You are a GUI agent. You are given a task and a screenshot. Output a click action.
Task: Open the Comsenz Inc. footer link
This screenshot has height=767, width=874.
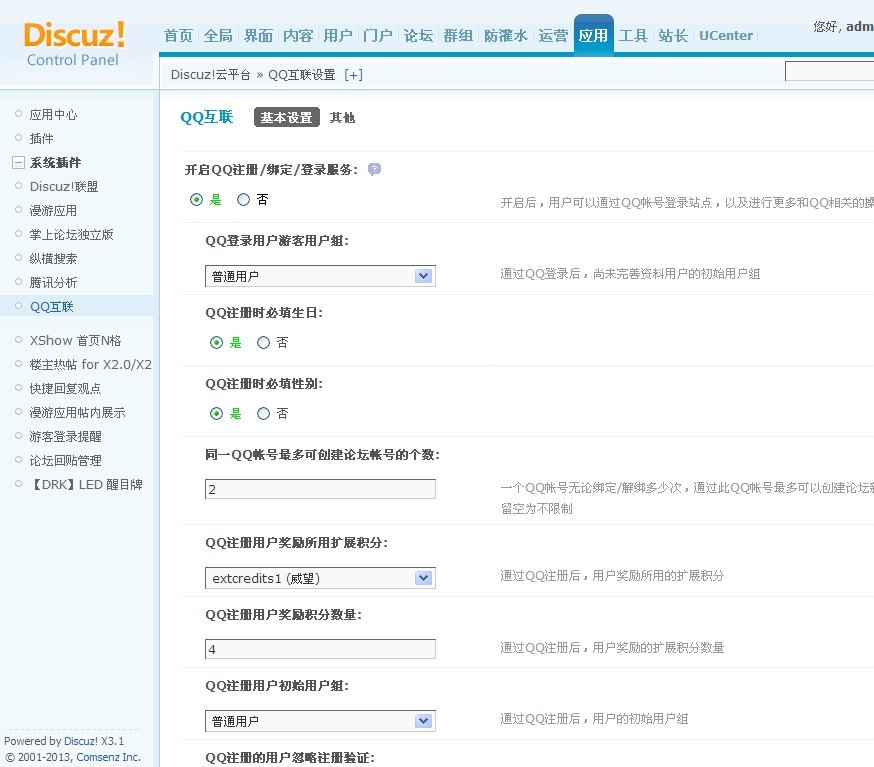(x=108, y=757)
